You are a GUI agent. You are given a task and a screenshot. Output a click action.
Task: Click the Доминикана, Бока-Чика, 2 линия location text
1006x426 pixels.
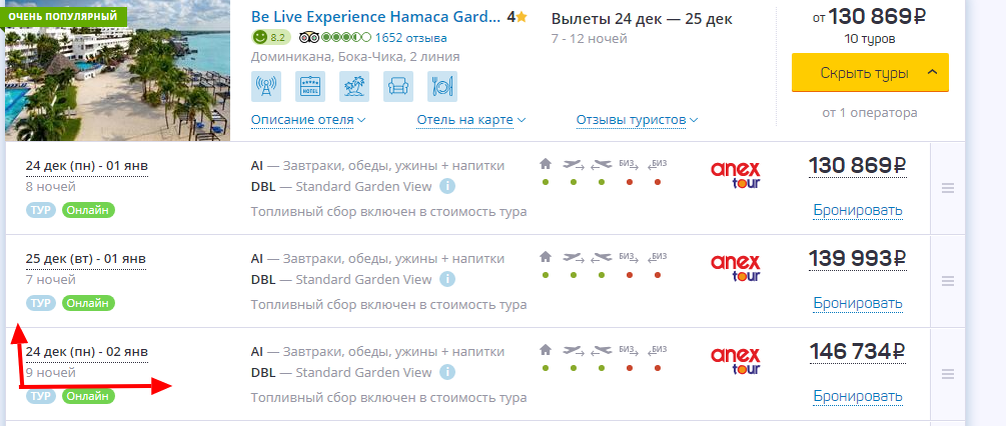tap(355, 56)
